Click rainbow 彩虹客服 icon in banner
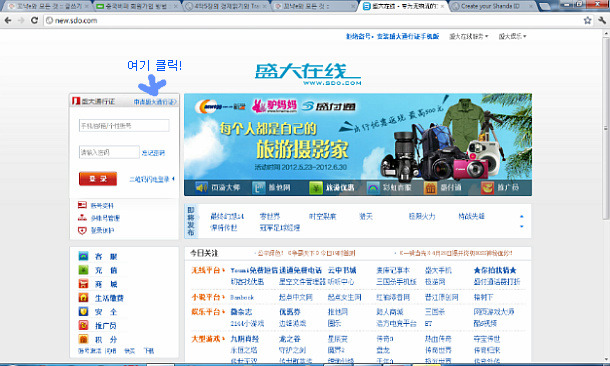Image resolution: width=610 pixels, height=366 pixels. tap(373, 188)
